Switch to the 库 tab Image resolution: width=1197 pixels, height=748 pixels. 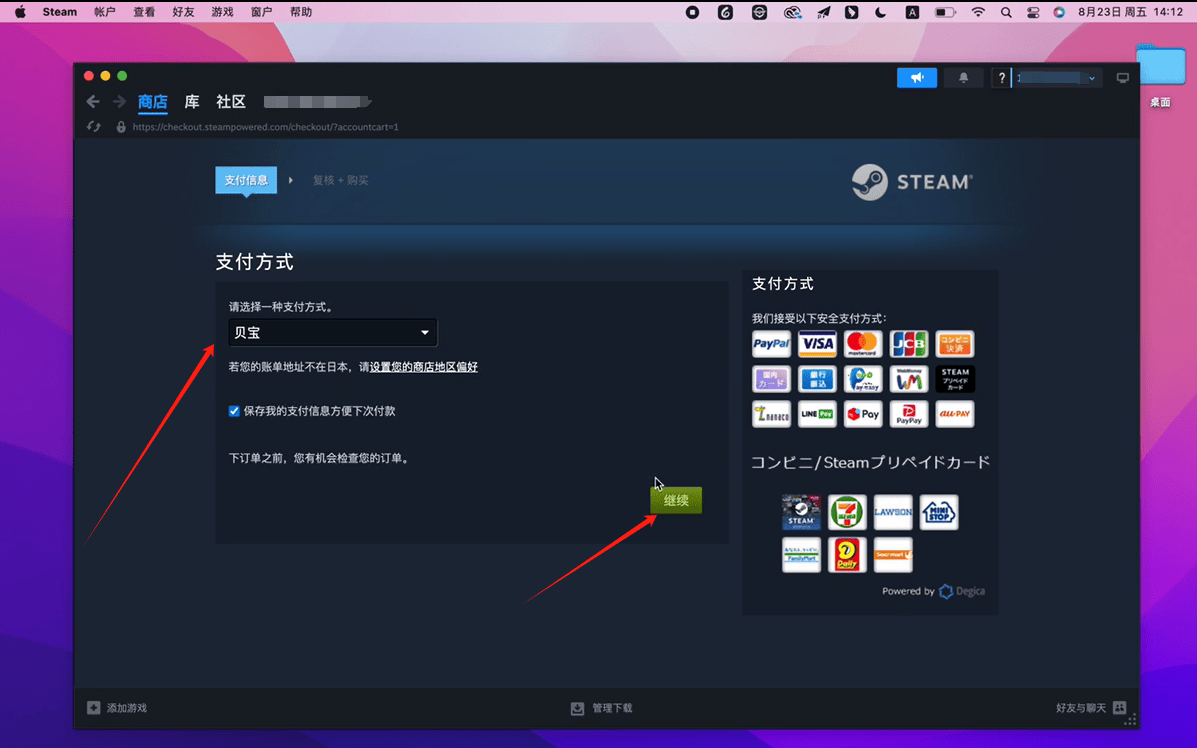point(192,102)
